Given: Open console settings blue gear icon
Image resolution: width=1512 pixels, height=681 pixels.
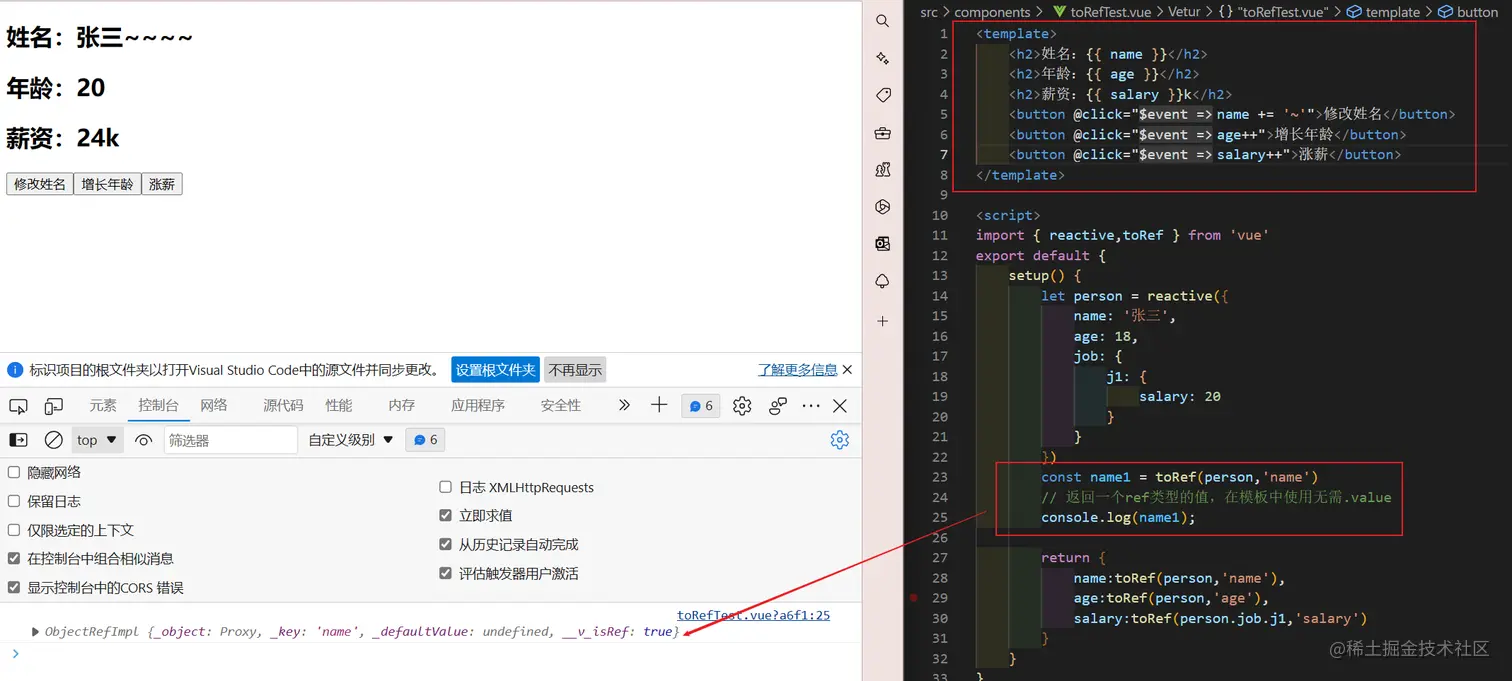Looking at the screenshot, I should coord(840,440).
